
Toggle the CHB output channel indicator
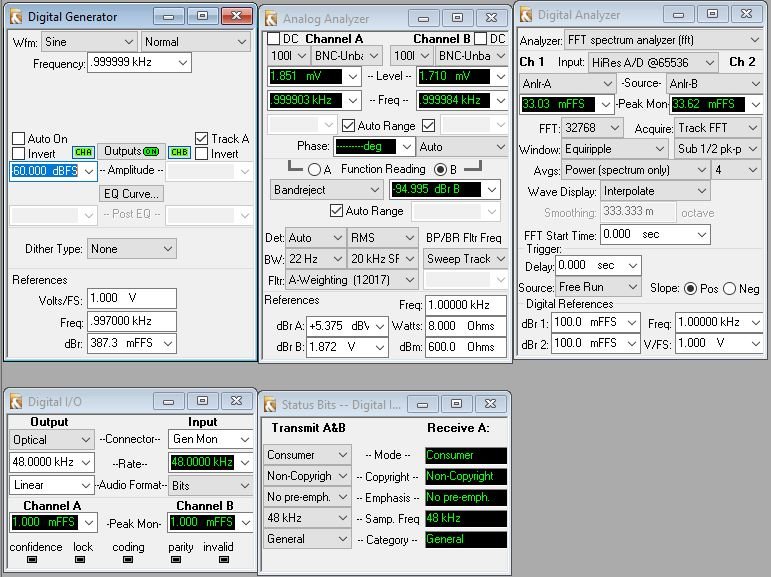pyautogui.click(x=179, y=152)
